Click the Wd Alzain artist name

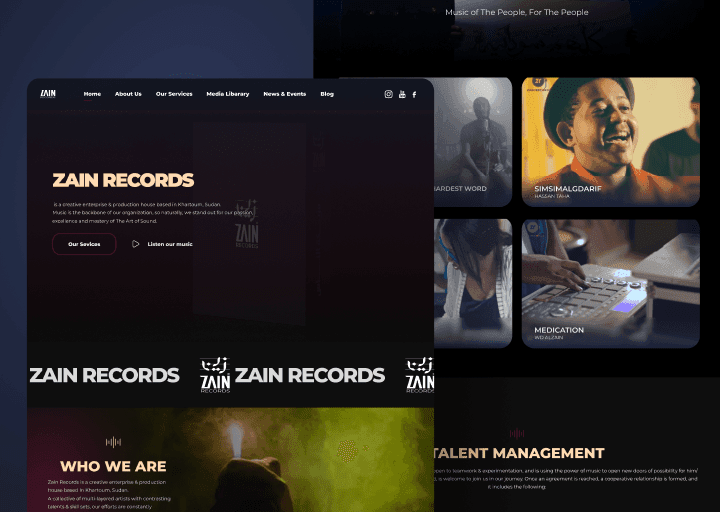coord(548,338)
